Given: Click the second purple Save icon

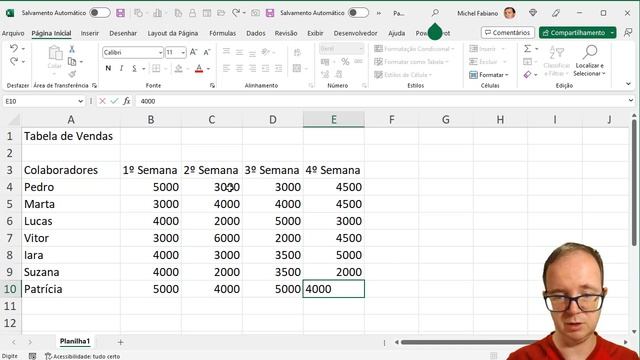Looking at the screenshot, I should (270, 13).
